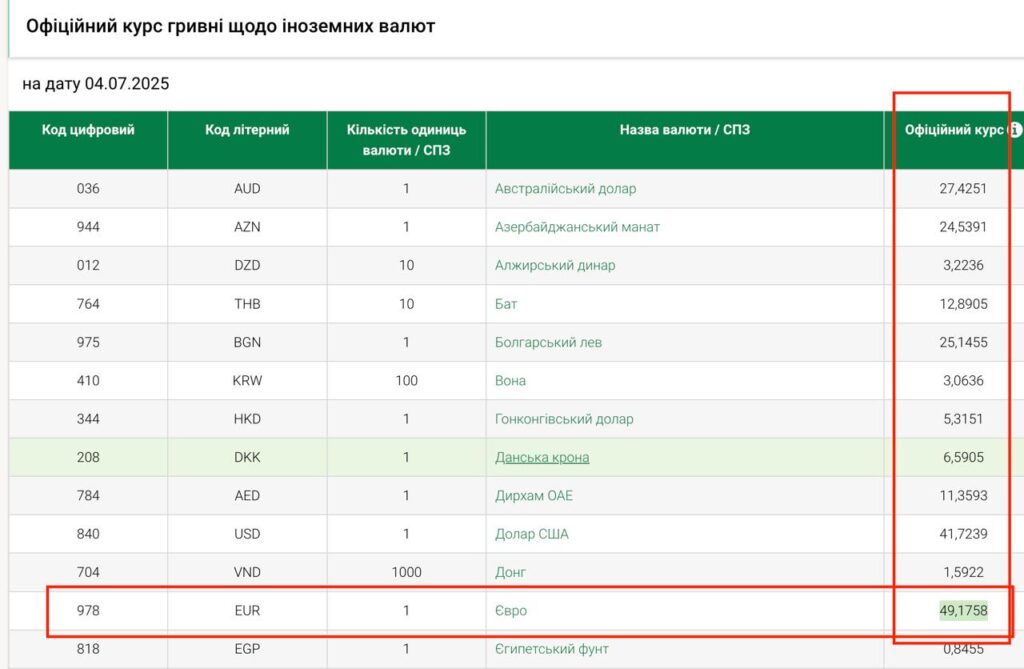Screen dimensions: 1024x669
Task: Click the Долар США link
Action: 531,534
